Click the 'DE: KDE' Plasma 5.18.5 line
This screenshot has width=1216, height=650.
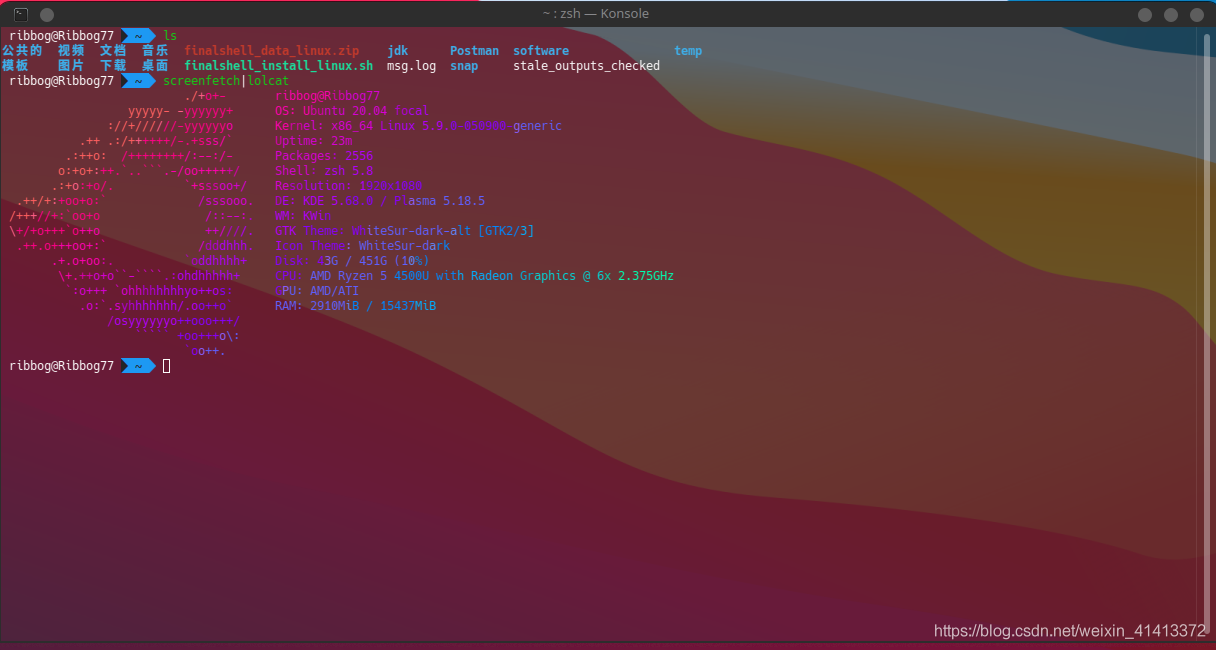pos(380,201)
